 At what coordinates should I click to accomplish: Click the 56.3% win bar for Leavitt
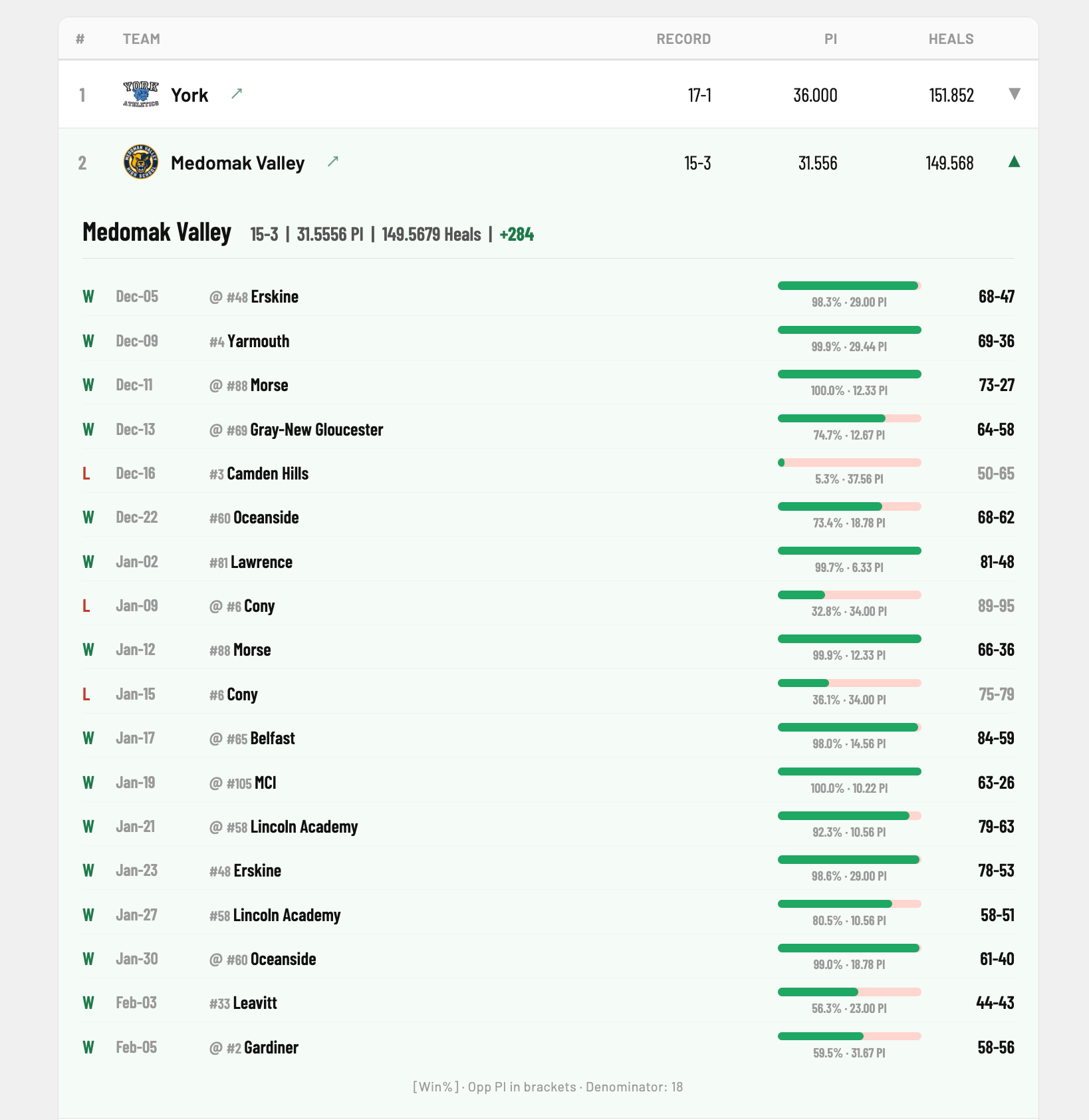tap(849, 992)
